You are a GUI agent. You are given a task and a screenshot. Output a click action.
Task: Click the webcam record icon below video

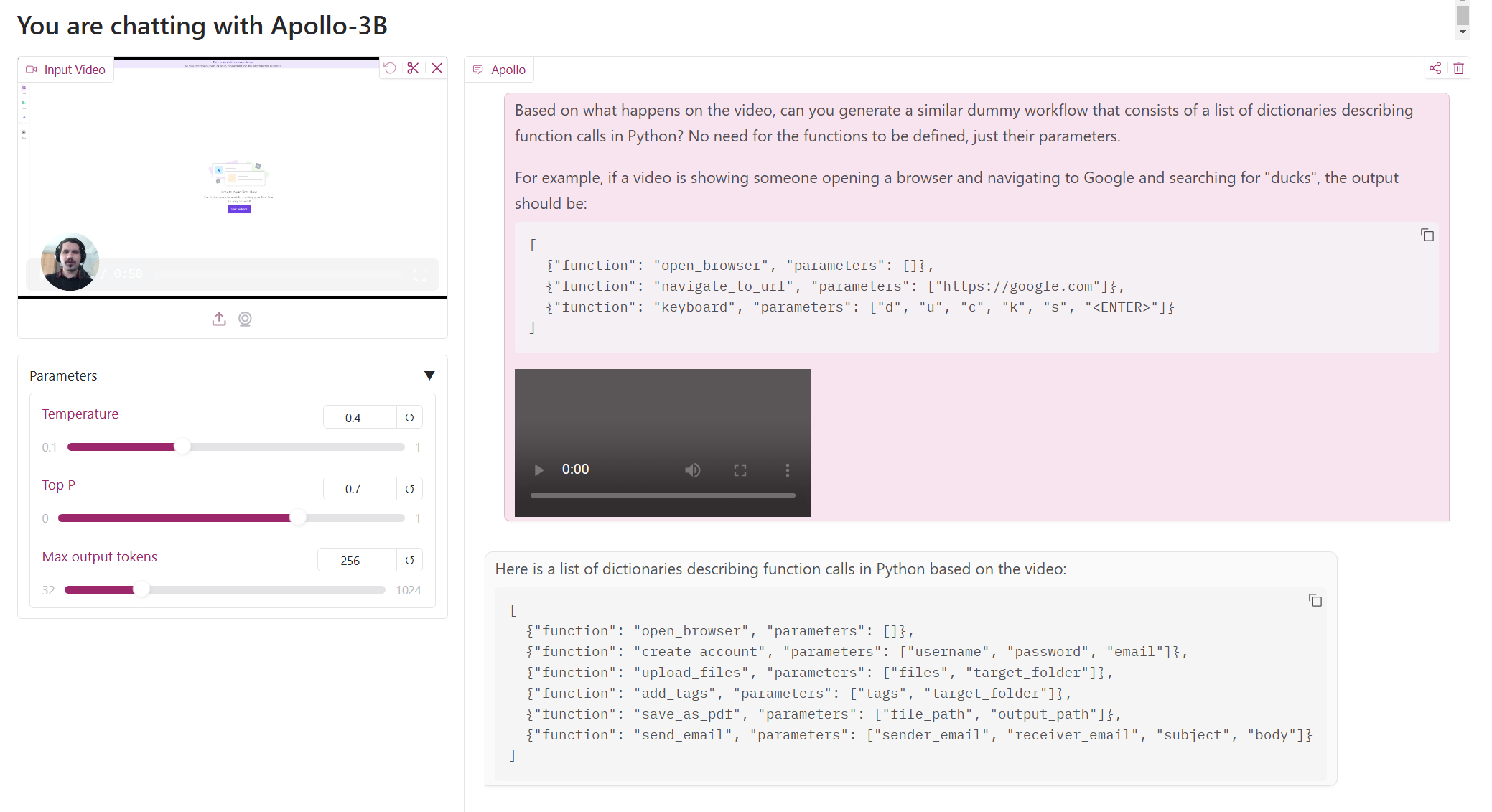pyautogui.click(x=245, y=319)
